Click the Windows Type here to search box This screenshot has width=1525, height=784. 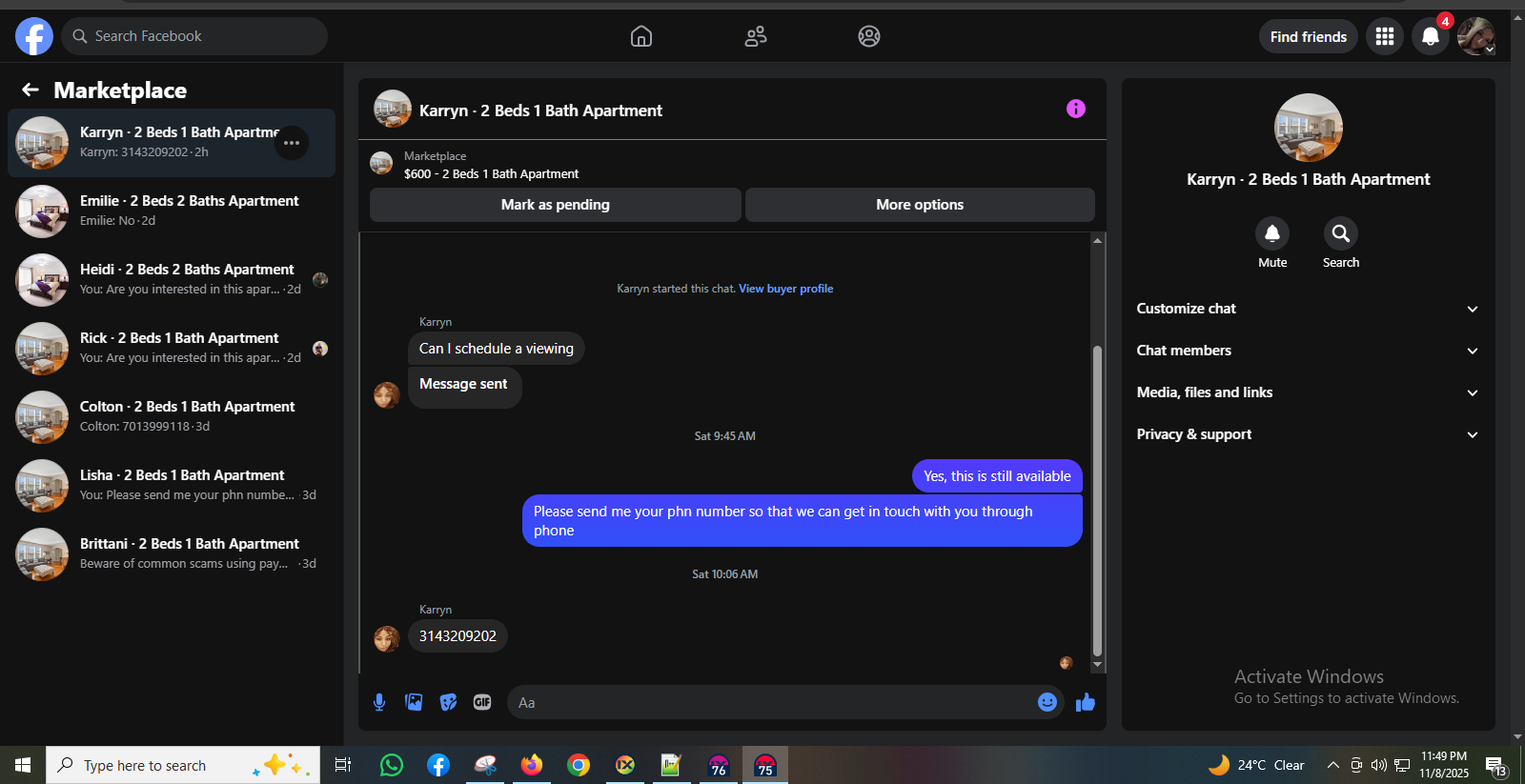[x=183, y=765]
